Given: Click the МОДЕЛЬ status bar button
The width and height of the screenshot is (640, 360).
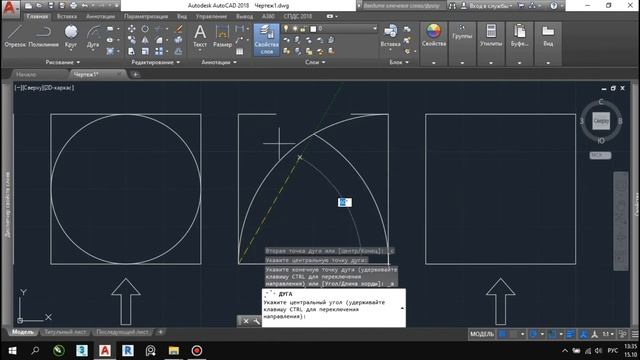Looking at the screenshot, I should point(482,334).
